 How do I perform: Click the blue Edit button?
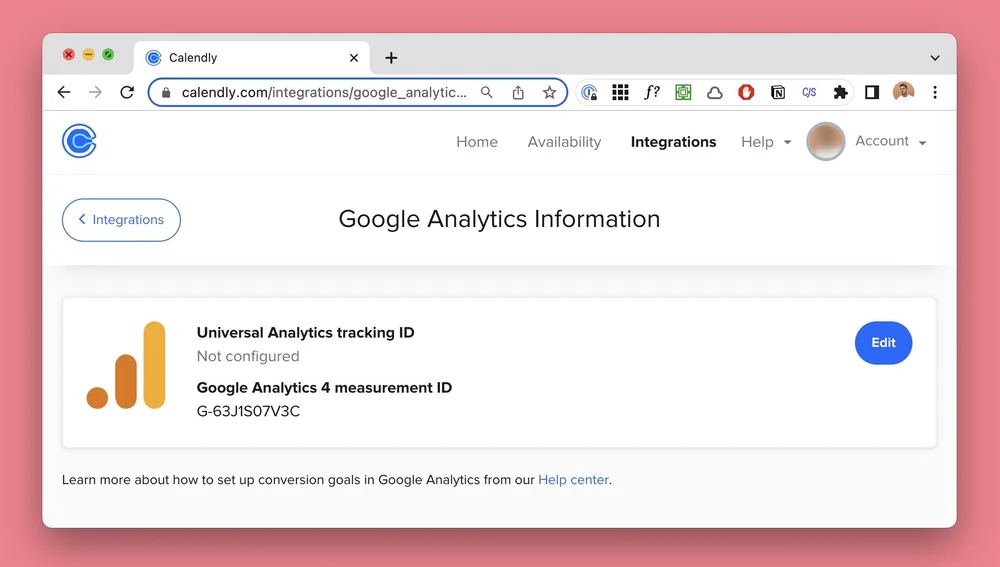883,342
